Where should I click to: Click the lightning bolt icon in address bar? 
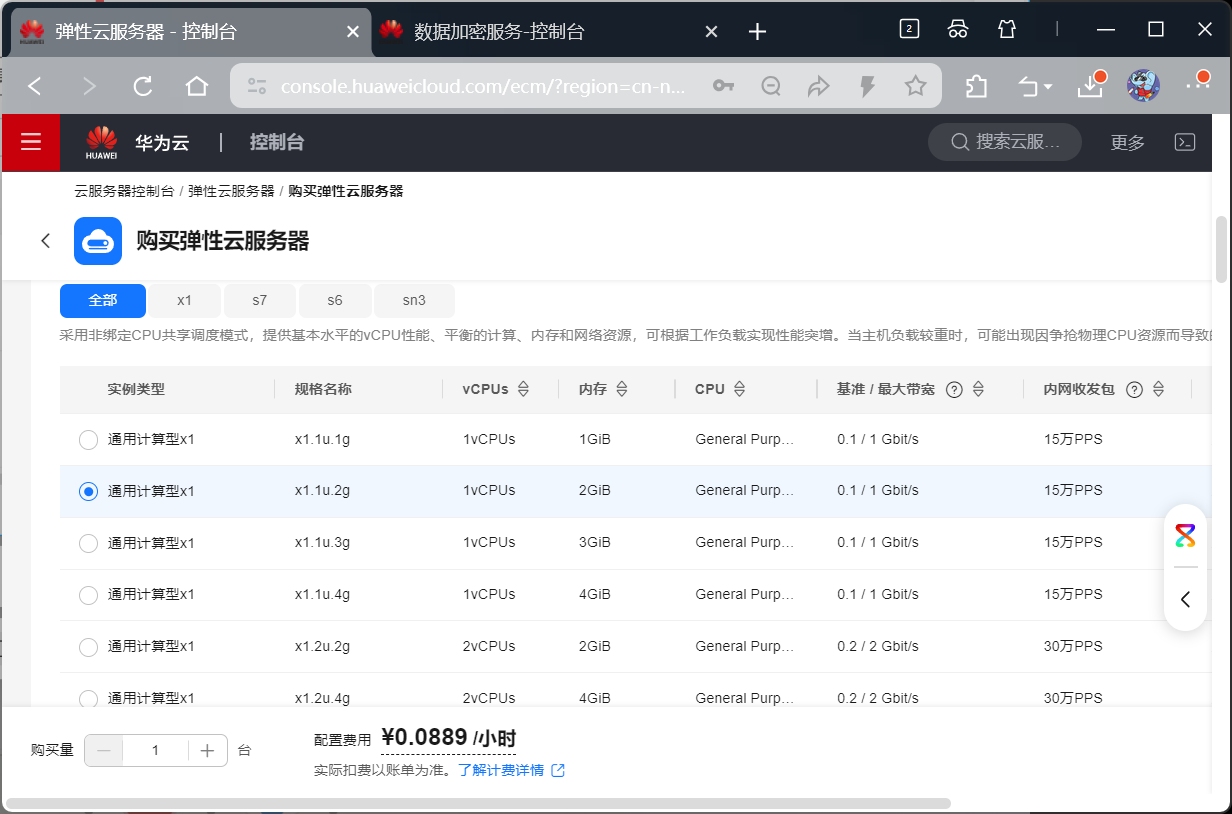tap(867, 86)
